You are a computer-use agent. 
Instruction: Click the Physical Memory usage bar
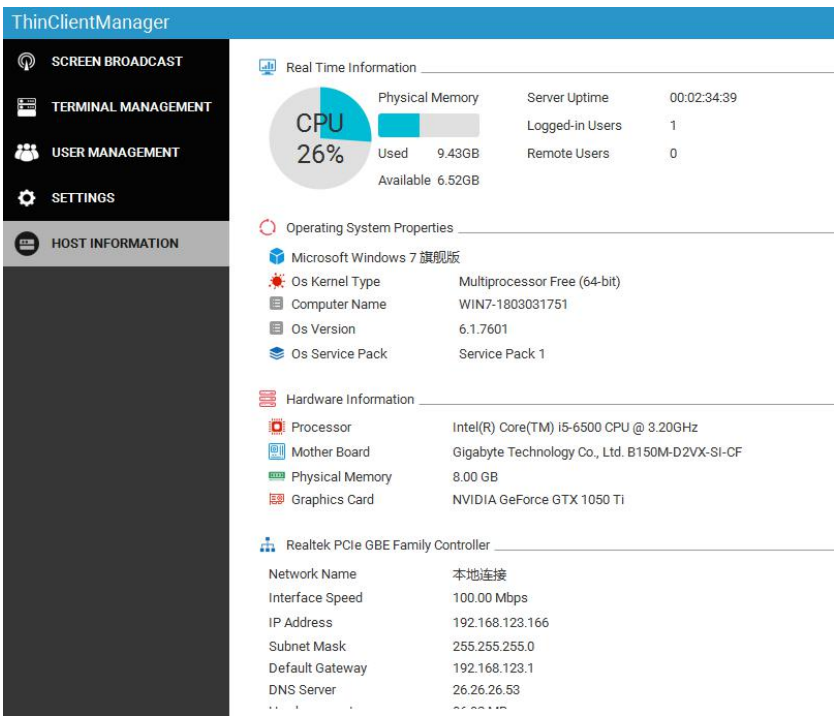[x=428, y=125]
